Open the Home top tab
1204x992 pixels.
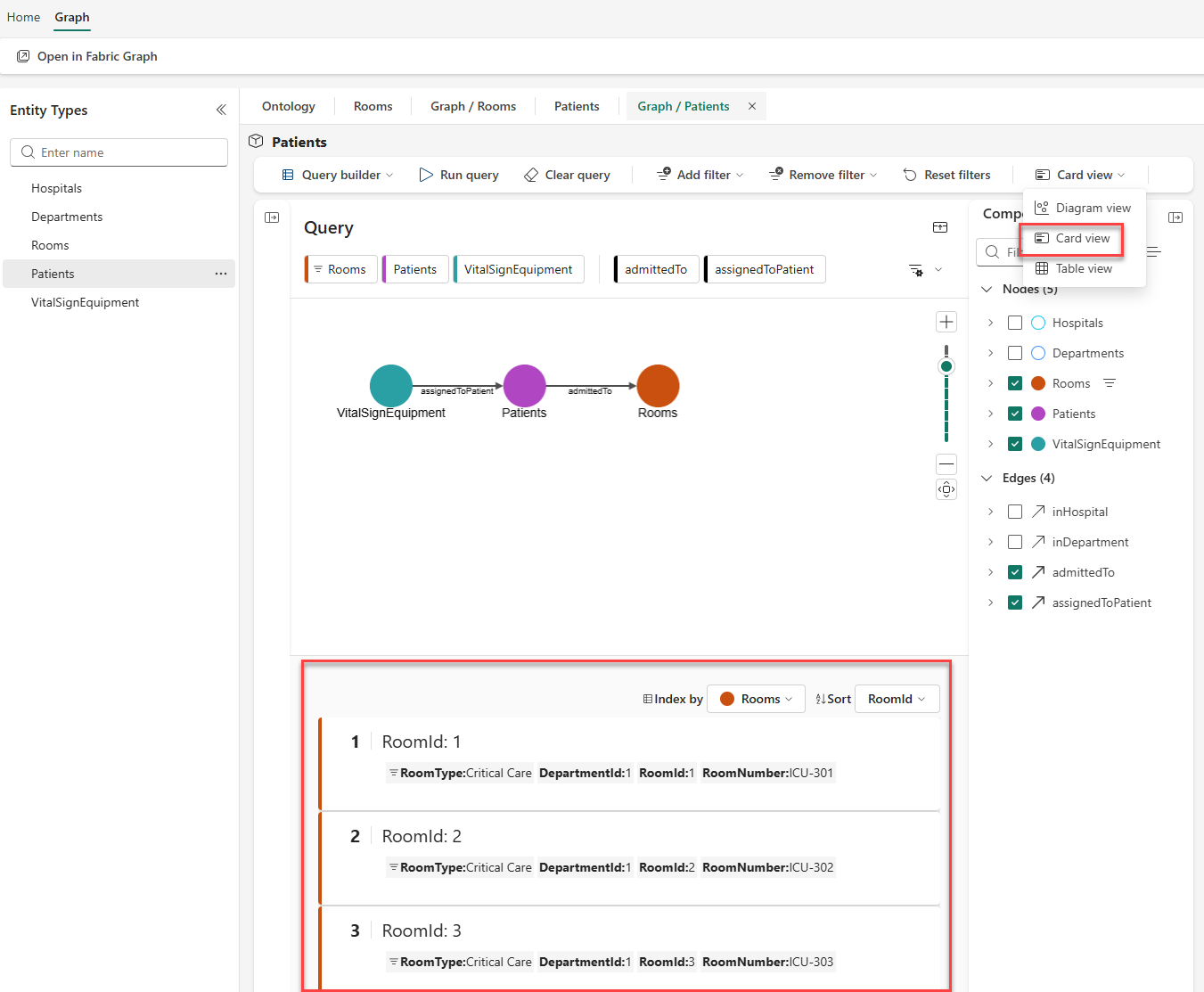pyautogui.click(x=23, y=17)
